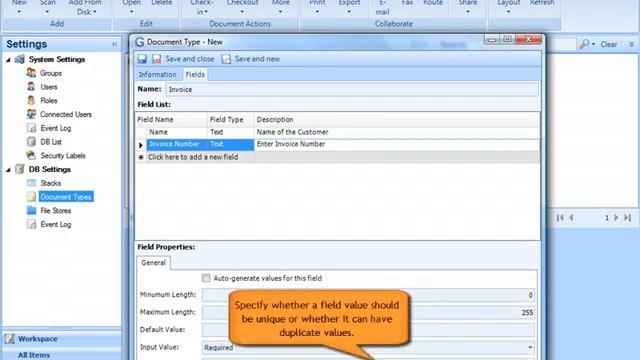Open the Input Value dropdown
The image size is (640, 360).
[530, 347]
